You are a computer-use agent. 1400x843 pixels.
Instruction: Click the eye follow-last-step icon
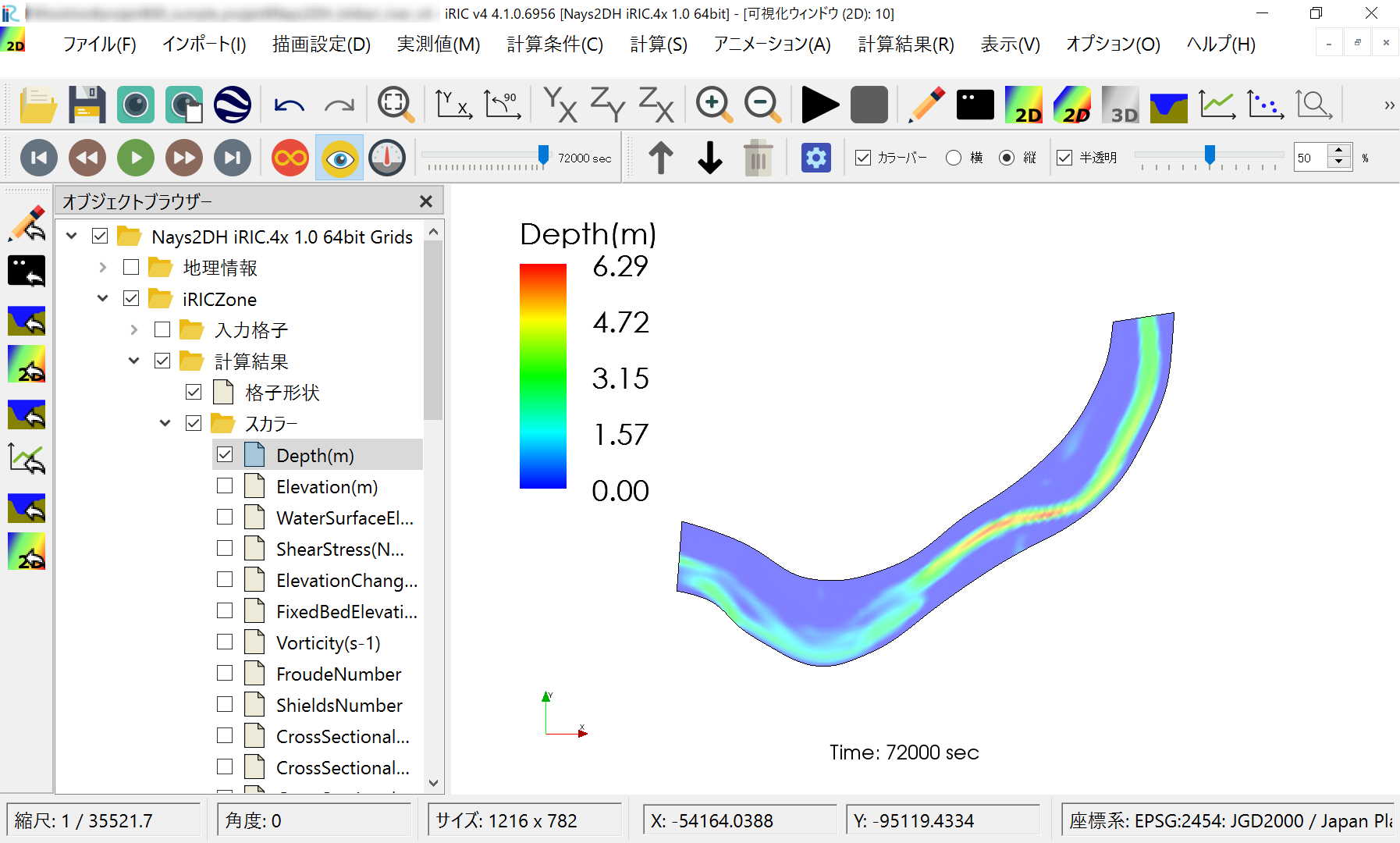[x=339, y=158]
